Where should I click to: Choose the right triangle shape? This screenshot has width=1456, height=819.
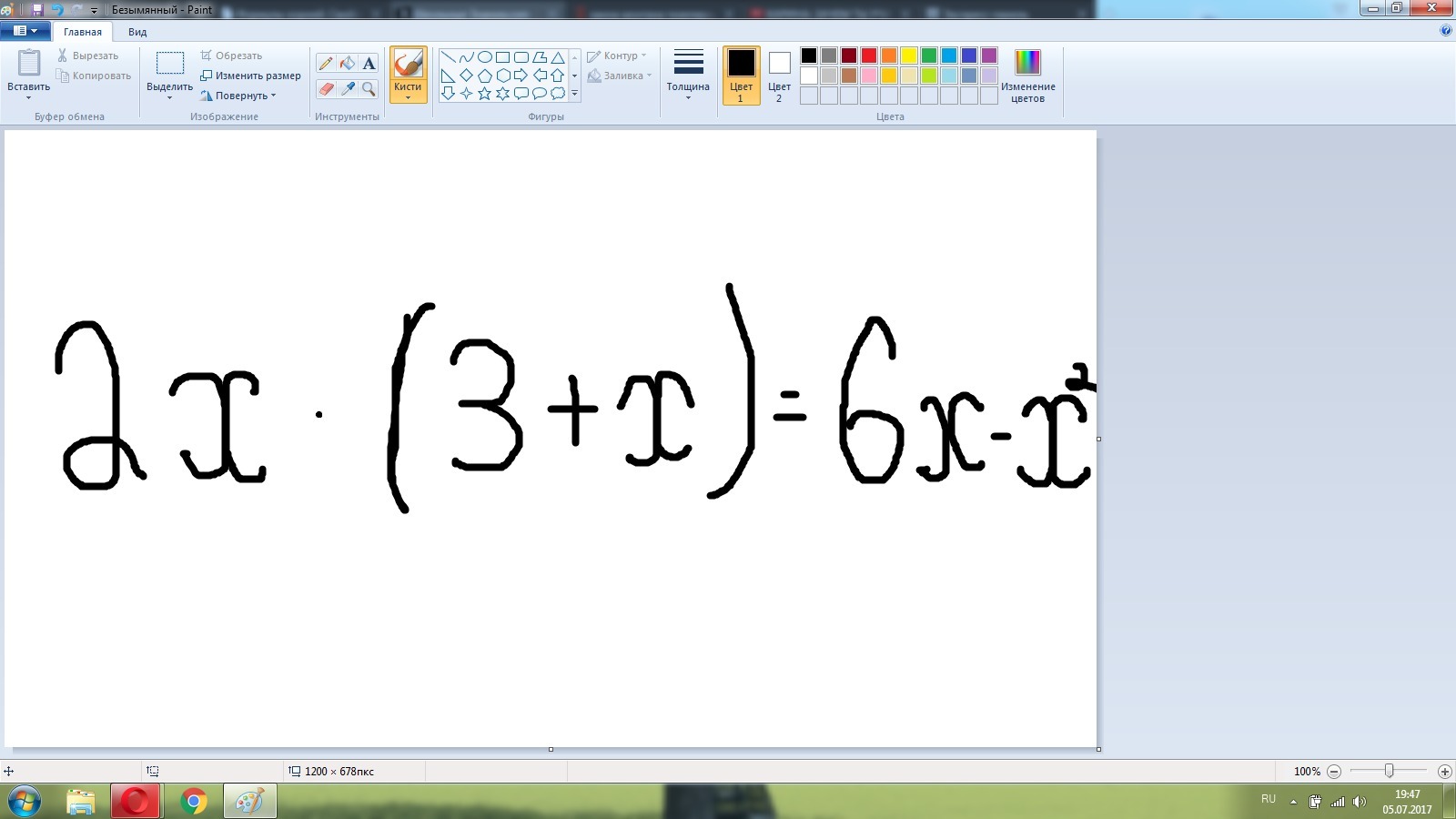(448, 76)
